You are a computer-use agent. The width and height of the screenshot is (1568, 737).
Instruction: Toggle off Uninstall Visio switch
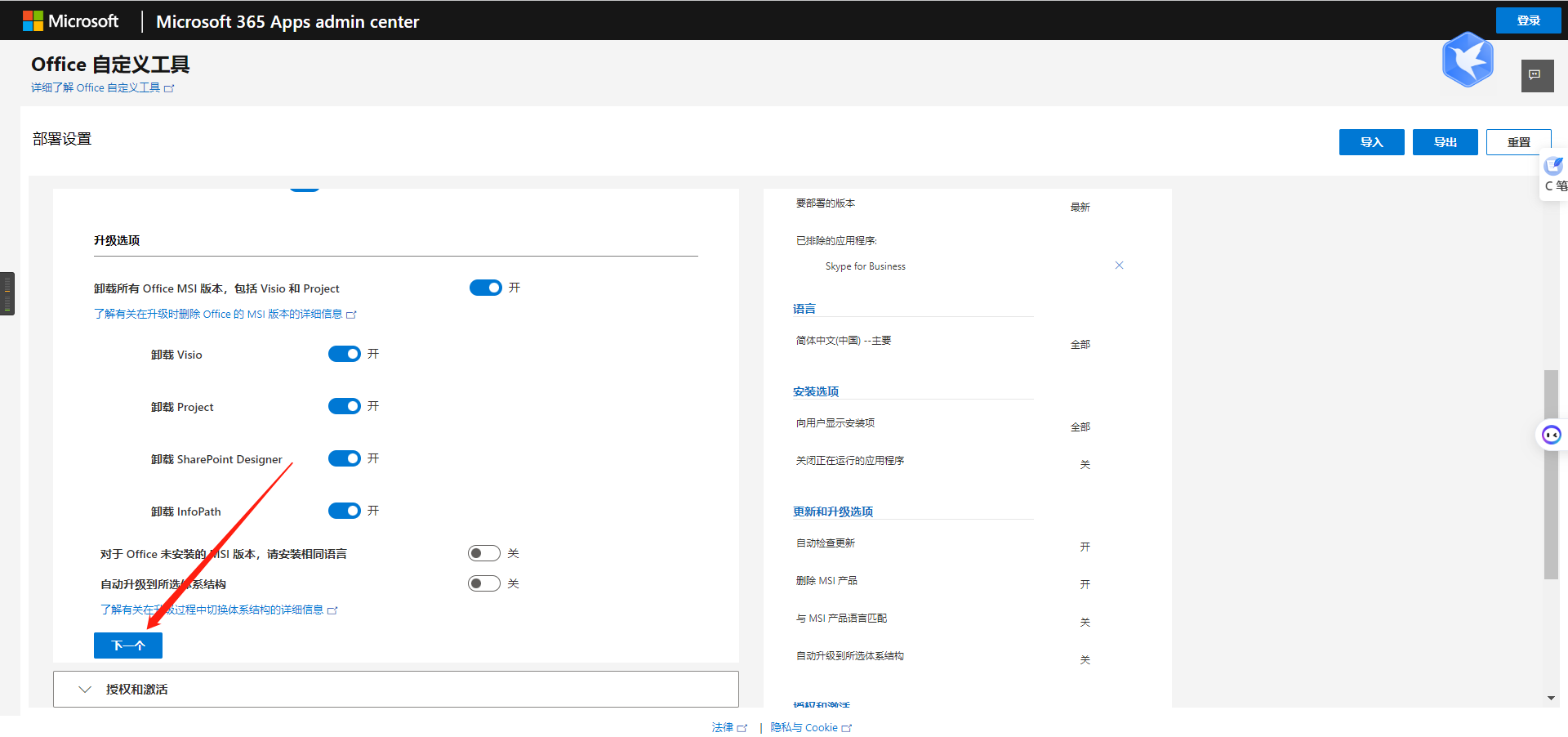[344, 354]
